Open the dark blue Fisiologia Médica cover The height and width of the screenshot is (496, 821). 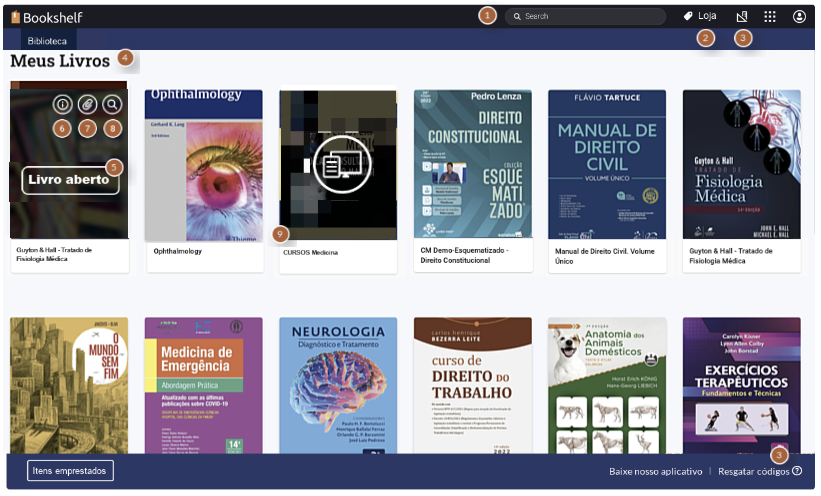741,164
